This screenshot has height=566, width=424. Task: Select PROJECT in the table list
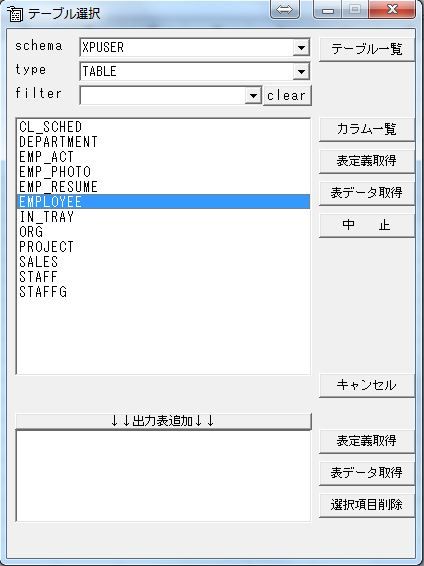pyautogui.click(x=163, y=247)
